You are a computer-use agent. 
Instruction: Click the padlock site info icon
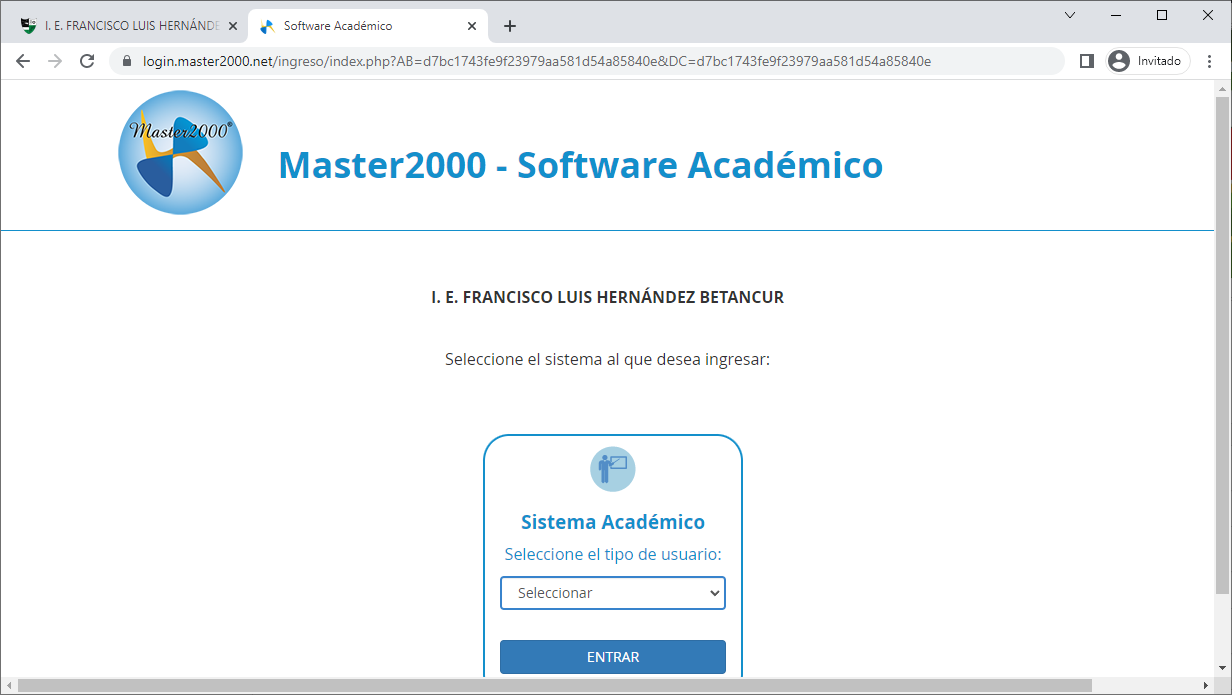pos(126,61)
